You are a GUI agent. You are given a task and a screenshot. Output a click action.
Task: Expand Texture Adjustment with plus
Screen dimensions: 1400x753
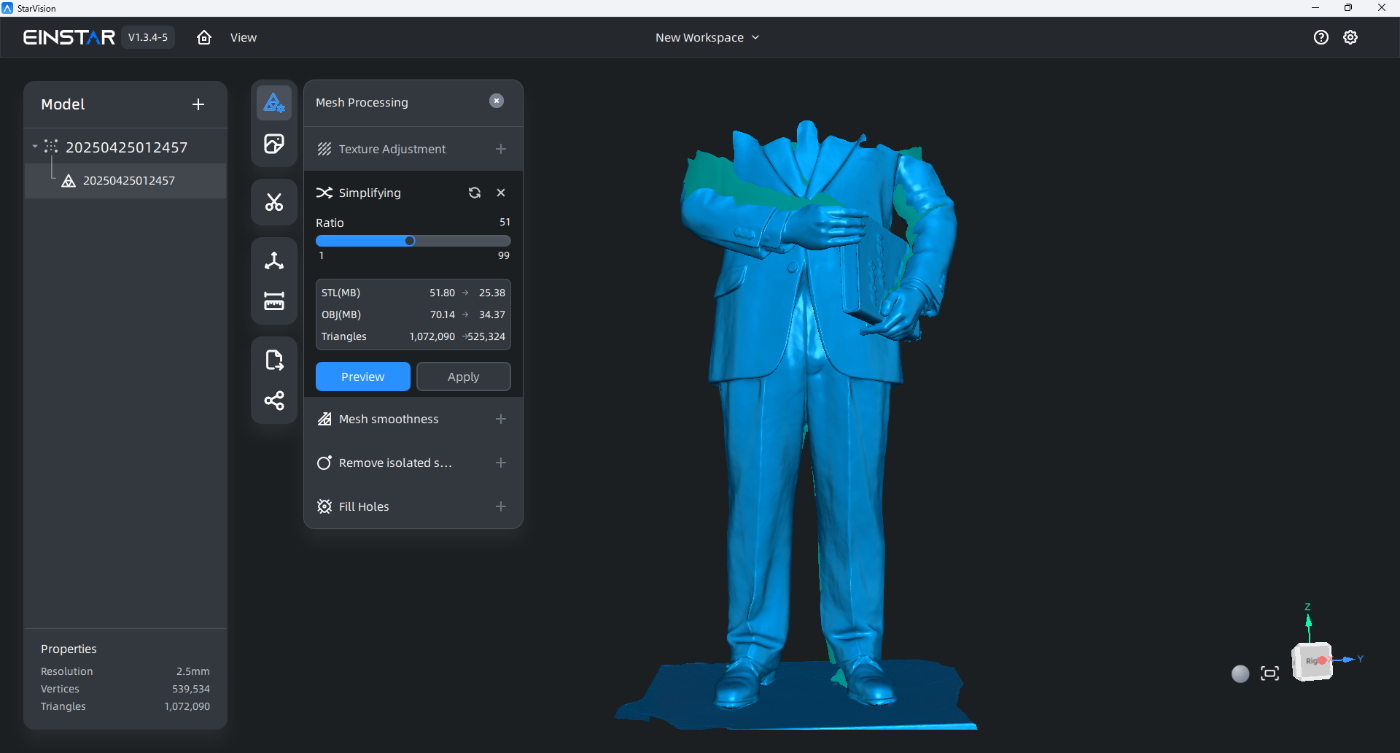pos(501,149)
